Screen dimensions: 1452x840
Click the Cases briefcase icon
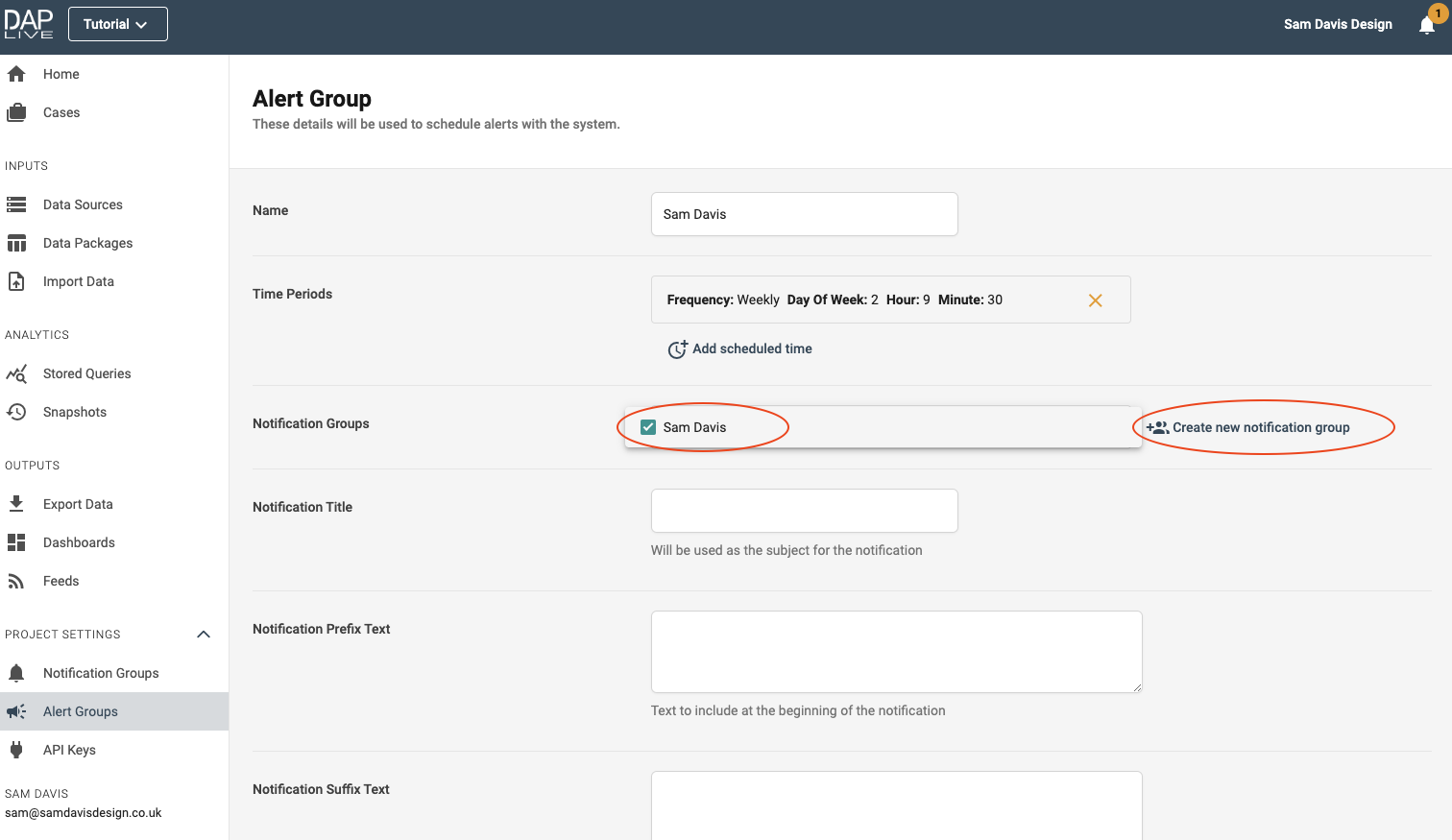pos(16,112)
